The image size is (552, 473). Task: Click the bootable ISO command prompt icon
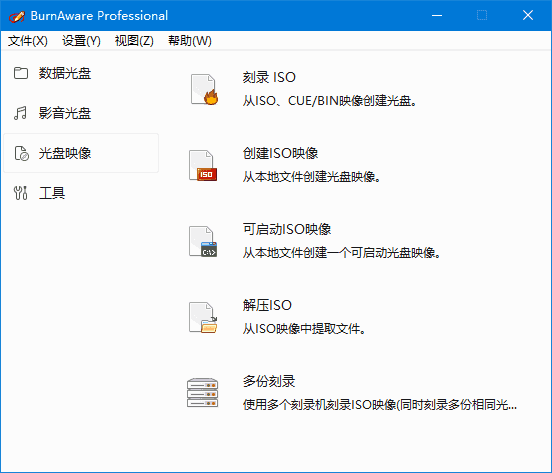pyautogui.click(x=203, y=241)
